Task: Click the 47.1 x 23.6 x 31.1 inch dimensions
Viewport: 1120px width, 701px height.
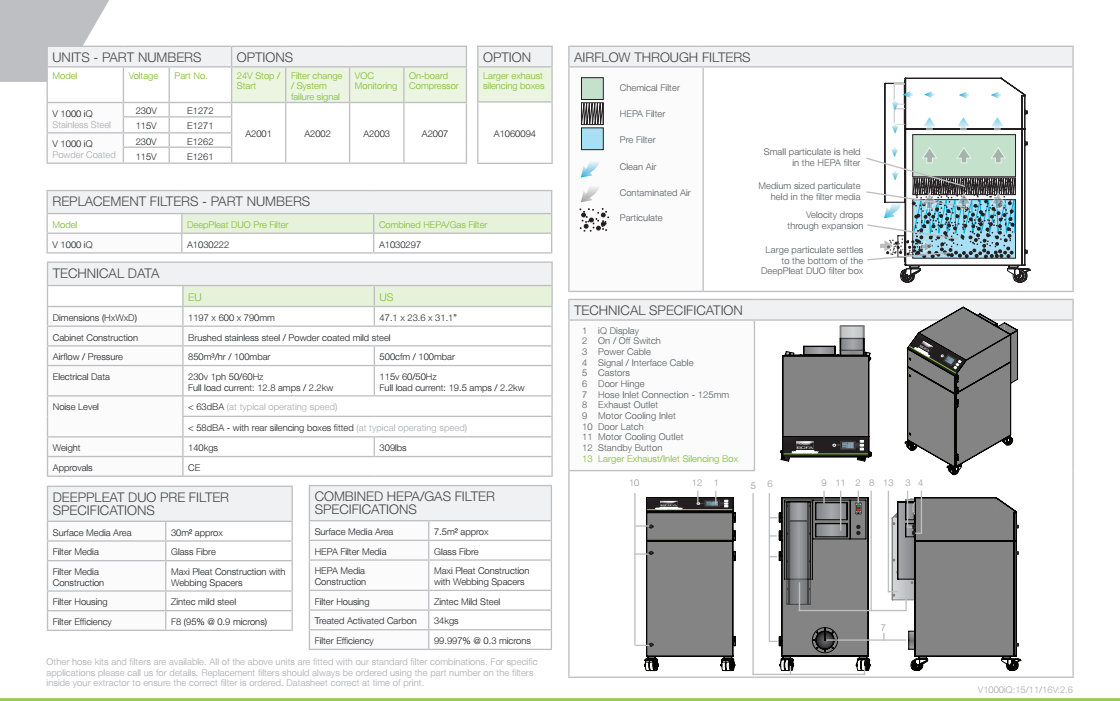Action: (419, 318)
